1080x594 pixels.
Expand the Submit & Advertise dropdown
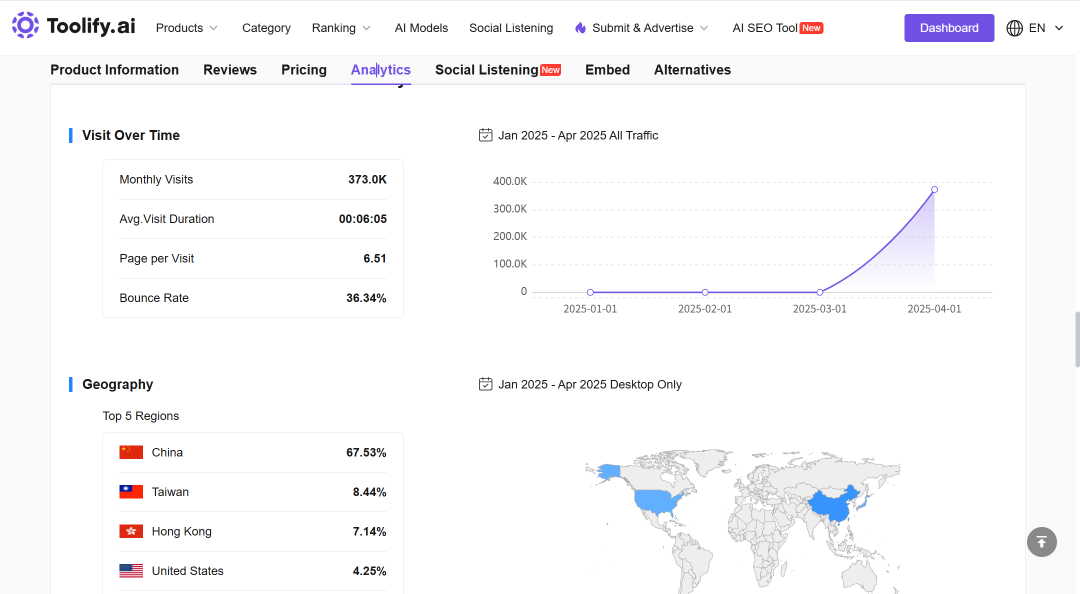(704, 28)
